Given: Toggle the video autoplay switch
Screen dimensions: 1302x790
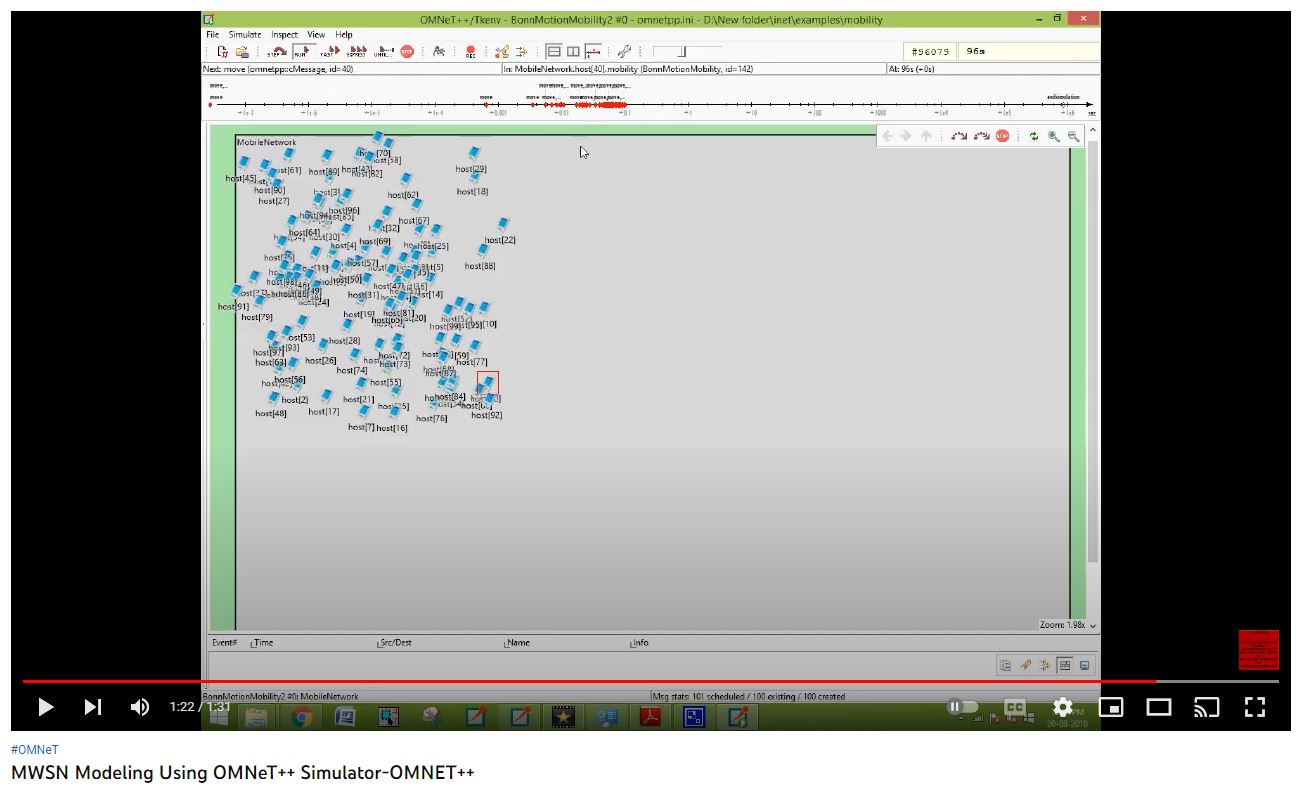Looking at the screenshot, I should 963,707.
